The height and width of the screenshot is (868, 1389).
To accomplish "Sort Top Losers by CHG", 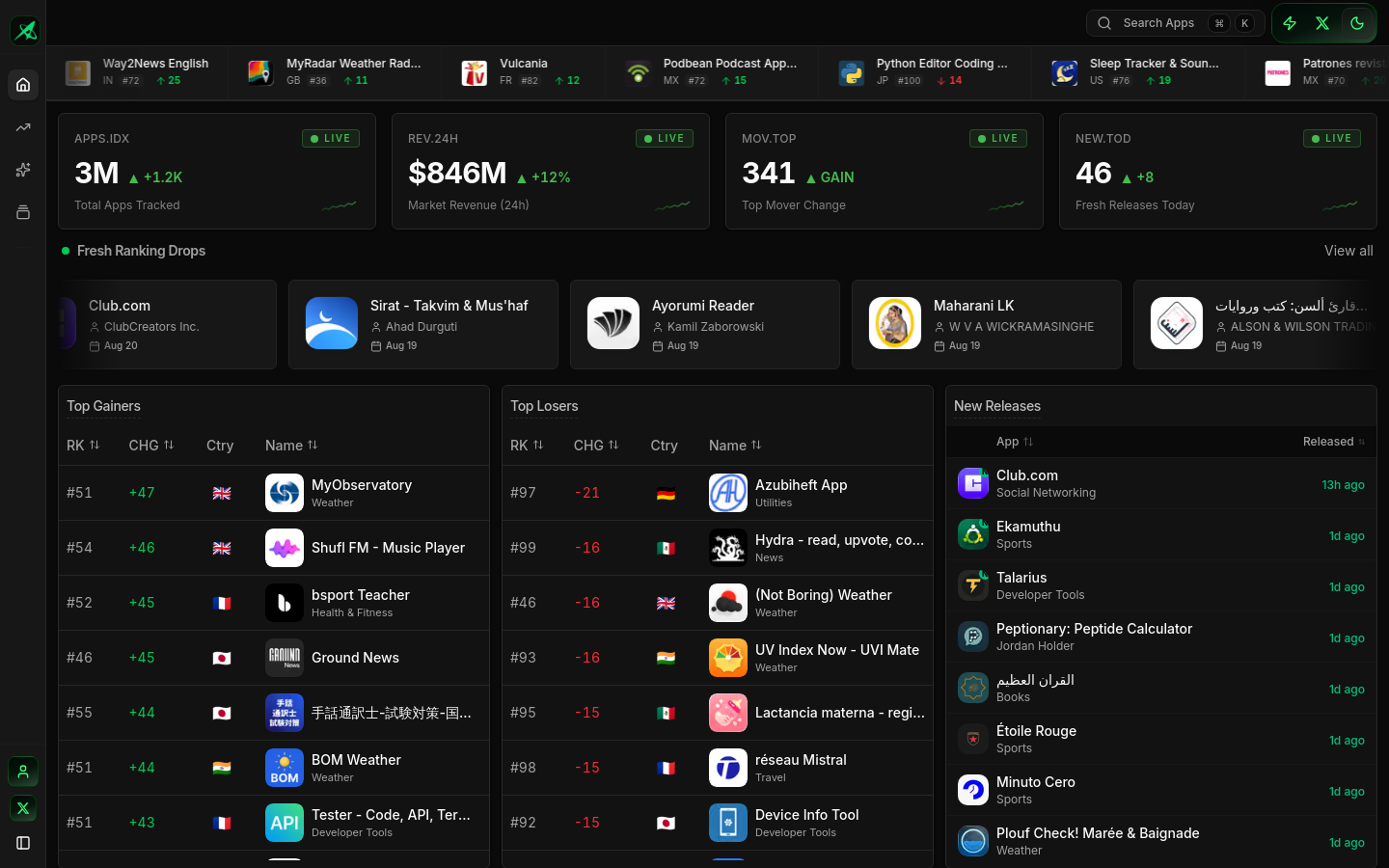I will pyautogui.click(x=596, y=446).
